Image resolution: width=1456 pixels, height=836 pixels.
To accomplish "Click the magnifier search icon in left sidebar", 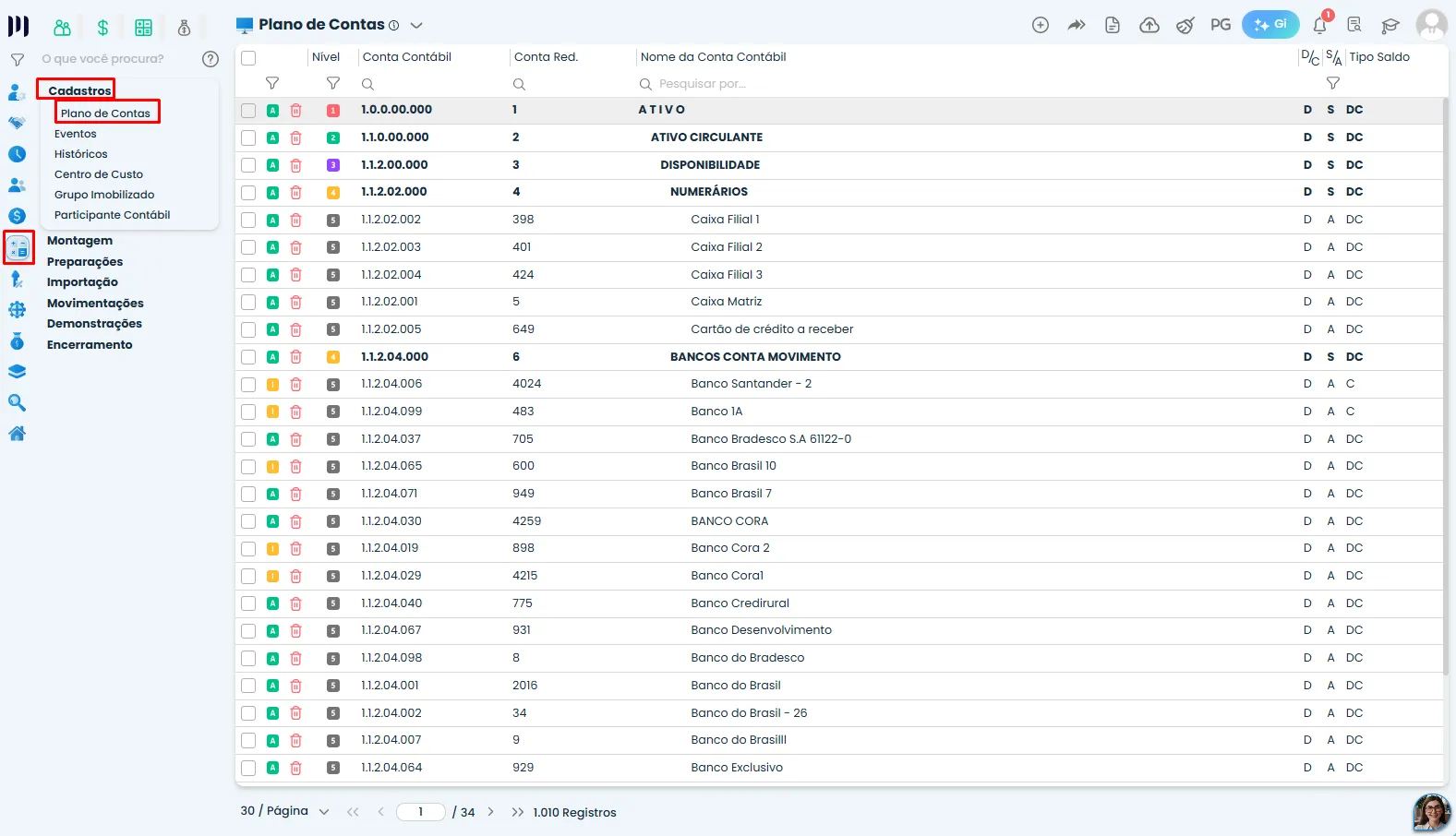I will [17, 402].
